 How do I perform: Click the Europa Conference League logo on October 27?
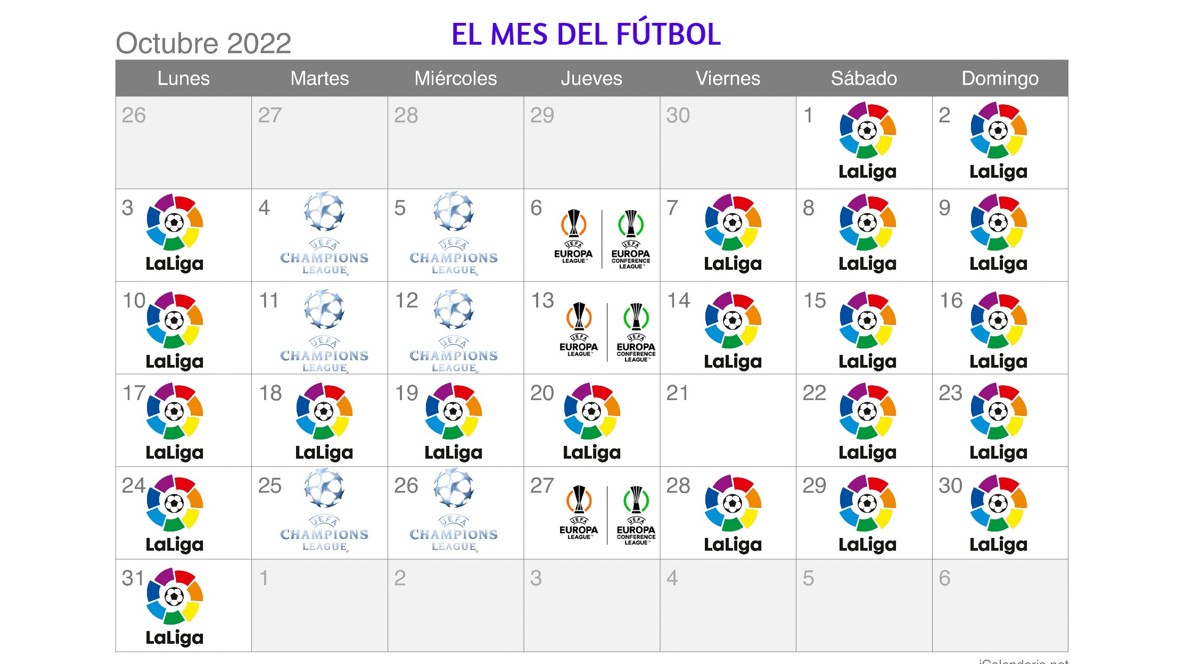click(636, 514)
